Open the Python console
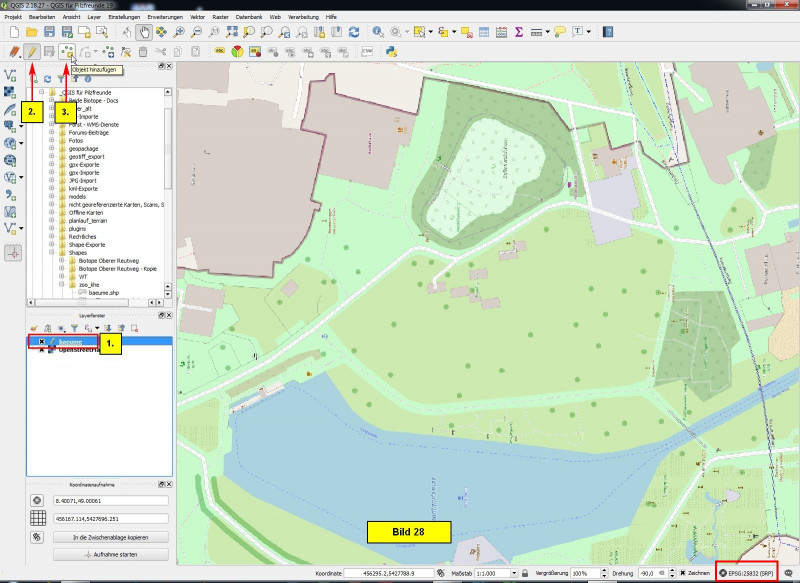Image resolution: width=800 pixels, height=583 pixels. pyautogui.click(x=393, y=51)
